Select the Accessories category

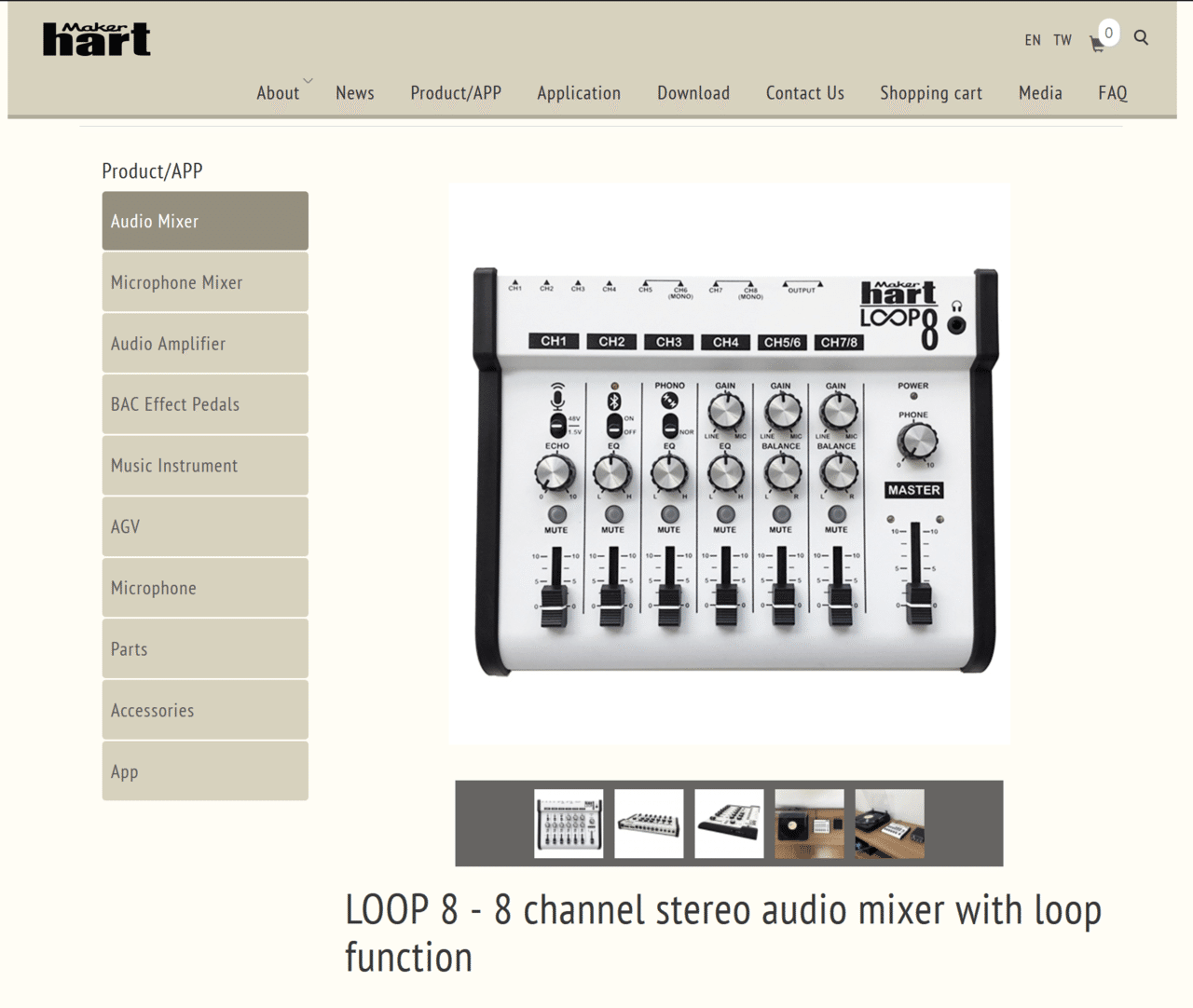pos(204,709)
